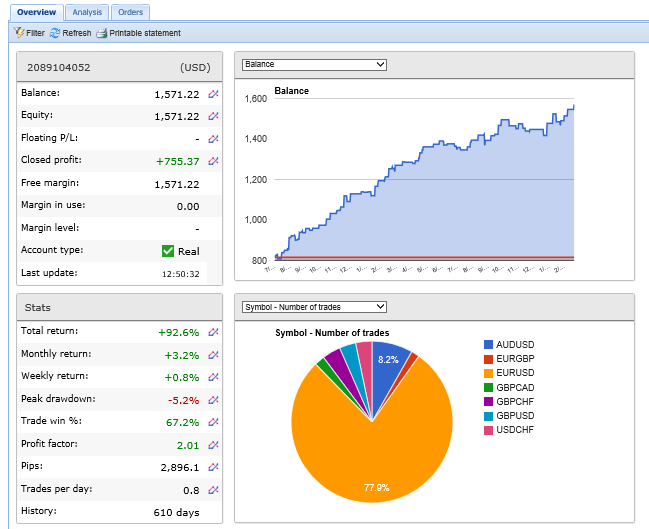Open chart icon next to Peak drawdown
Screen dimensions: 649x529
click(x=213, y=399)
